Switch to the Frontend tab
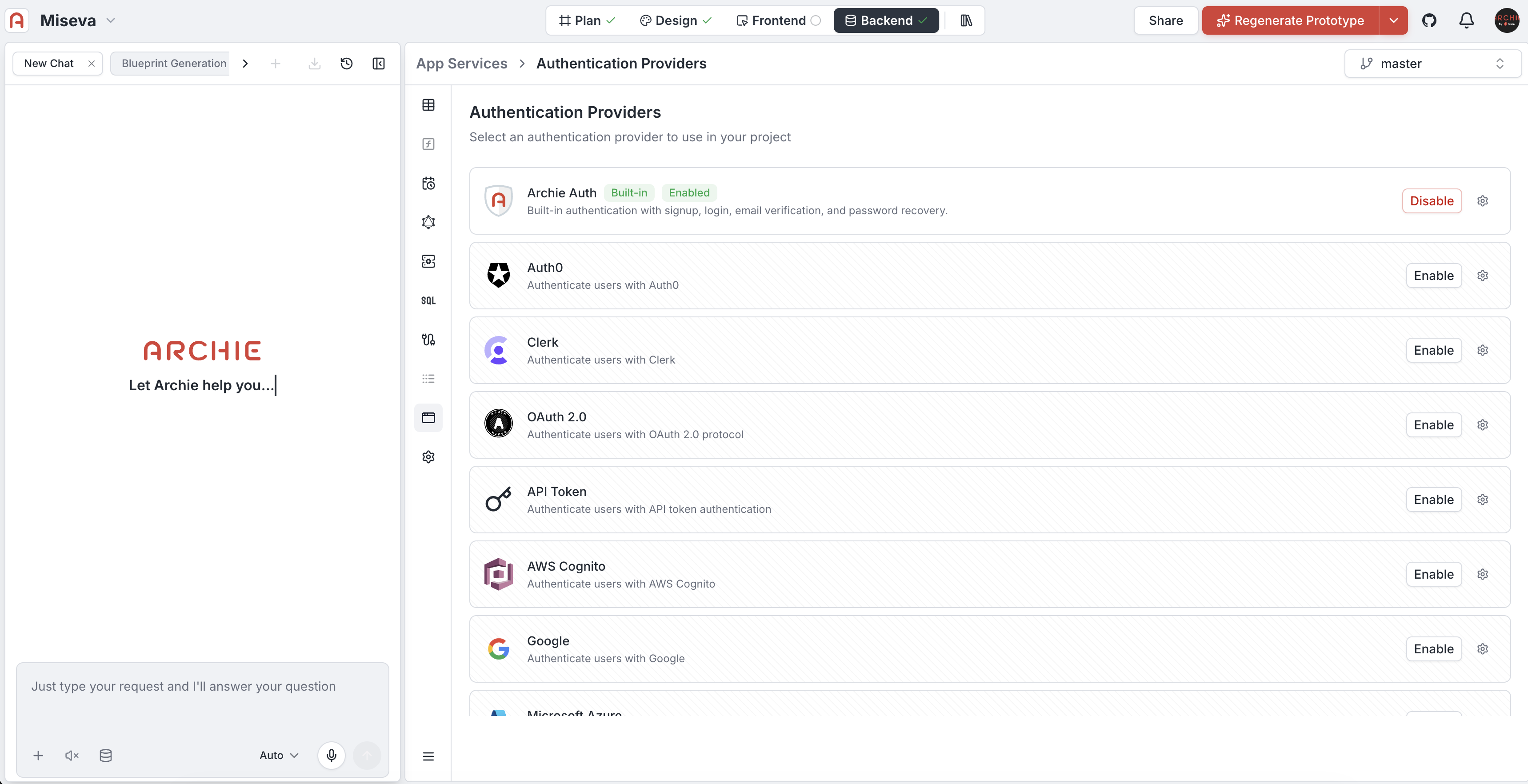The height and width of the screenshot is (784, 1528). click(x=778, y=20)
